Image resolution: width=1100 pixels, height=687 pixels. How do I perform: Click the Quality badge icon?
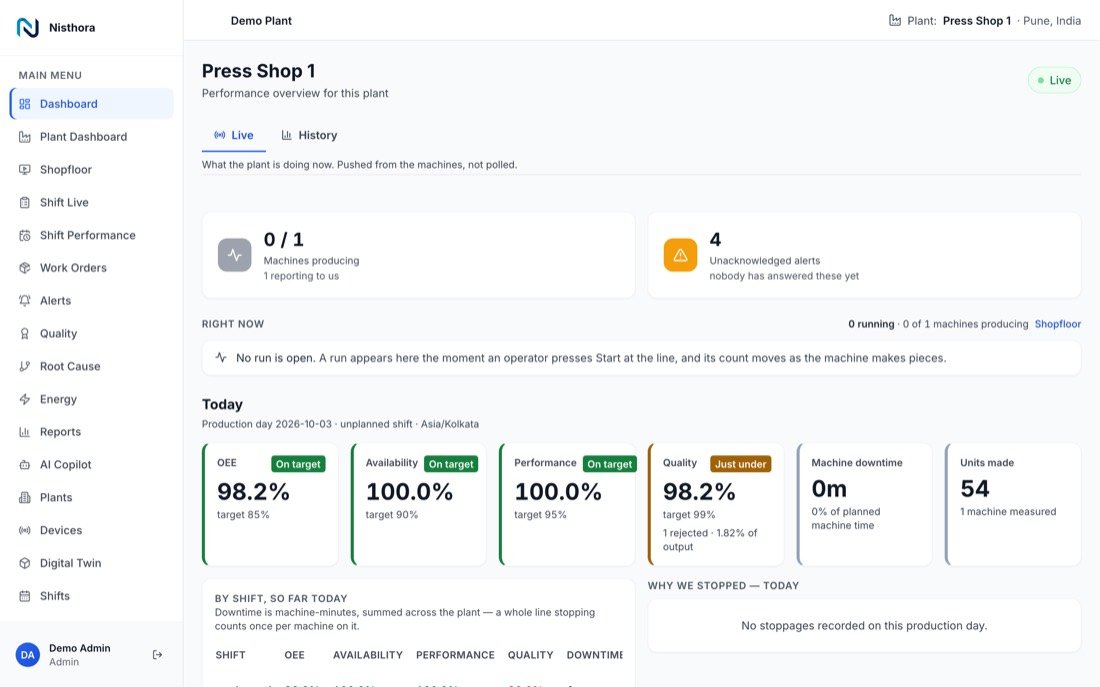pos(25,334)
